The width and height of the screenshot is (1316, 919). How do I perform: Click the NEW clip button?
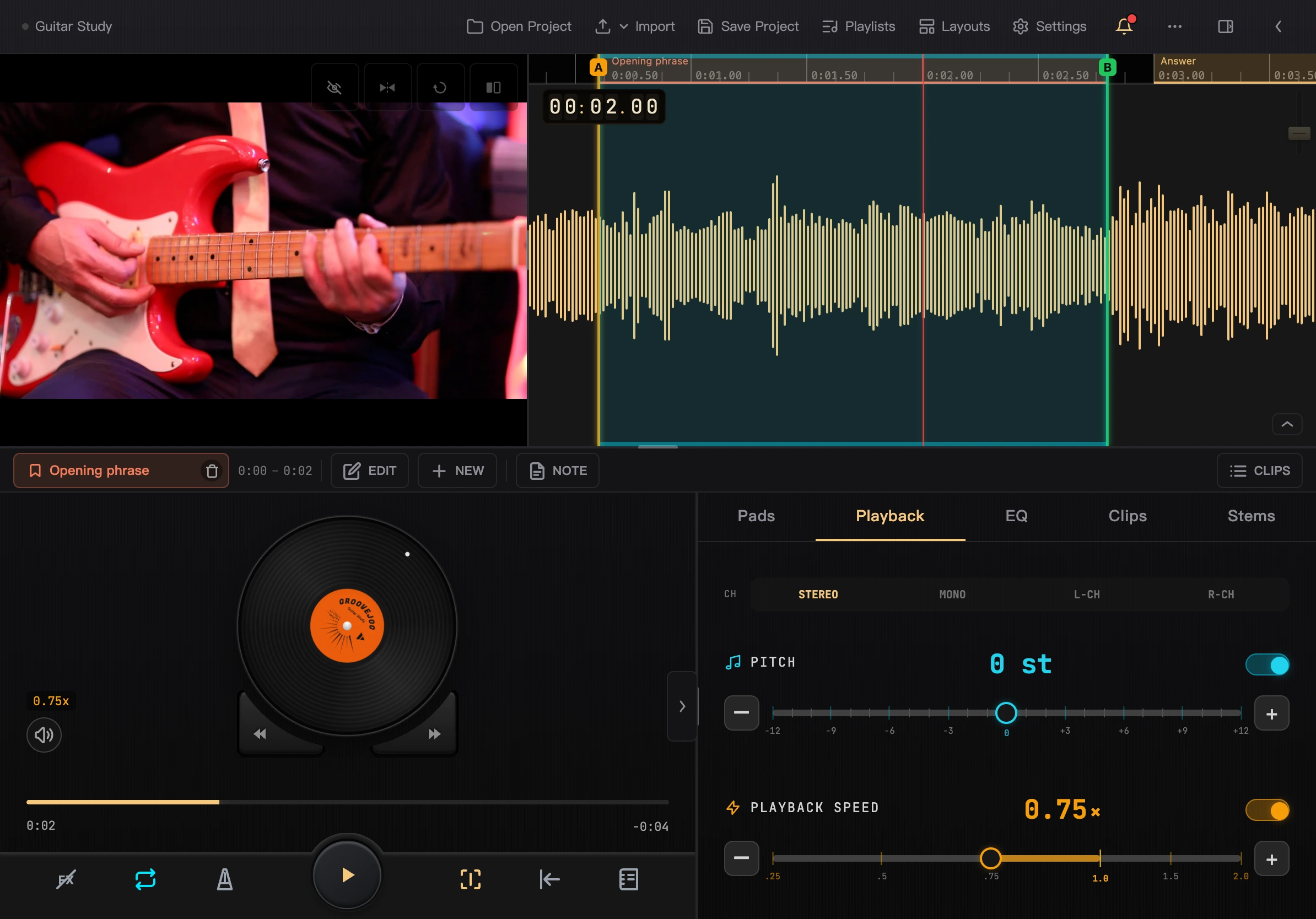[x=457, y=471]
